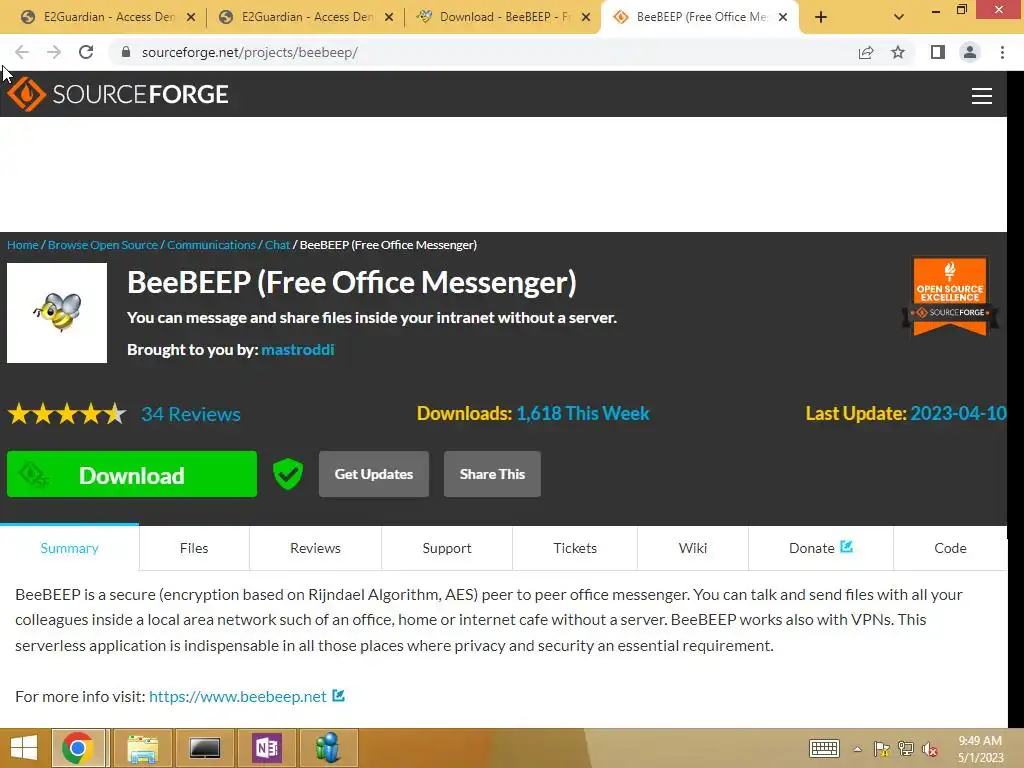The height and width of the screenshot is (768, 1024).
Task: Visit the https://www.beebeep.net link
Action: 238,696
